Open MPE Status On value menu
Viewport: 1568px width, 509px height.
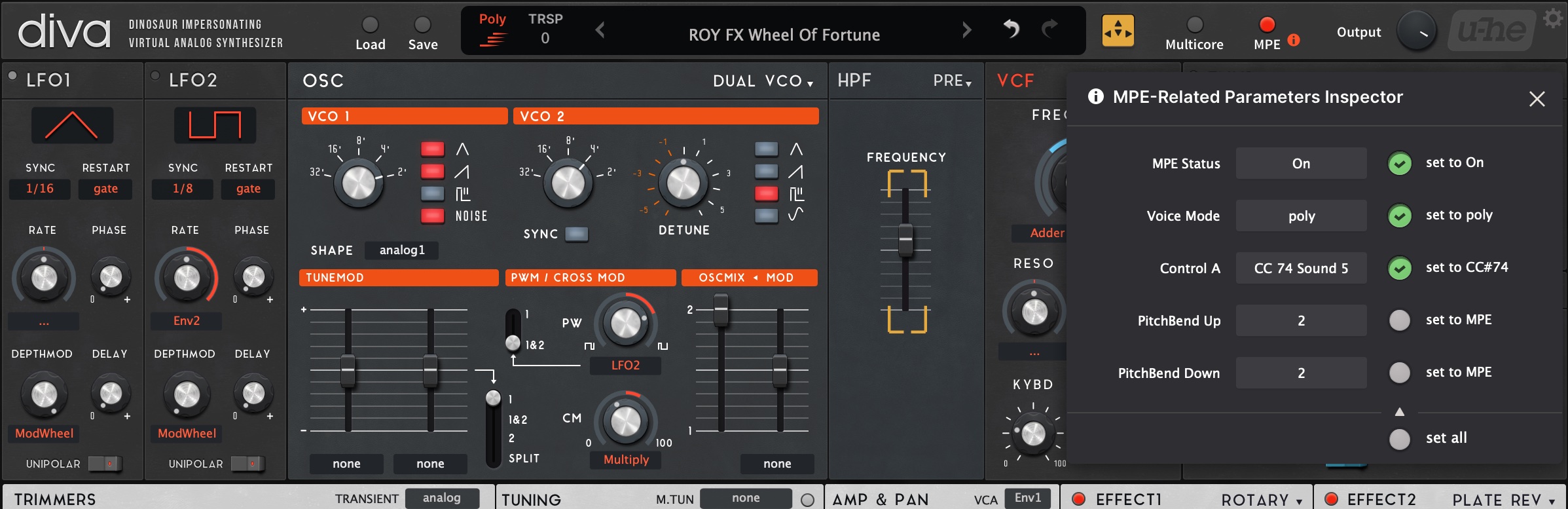point(1302,163)
